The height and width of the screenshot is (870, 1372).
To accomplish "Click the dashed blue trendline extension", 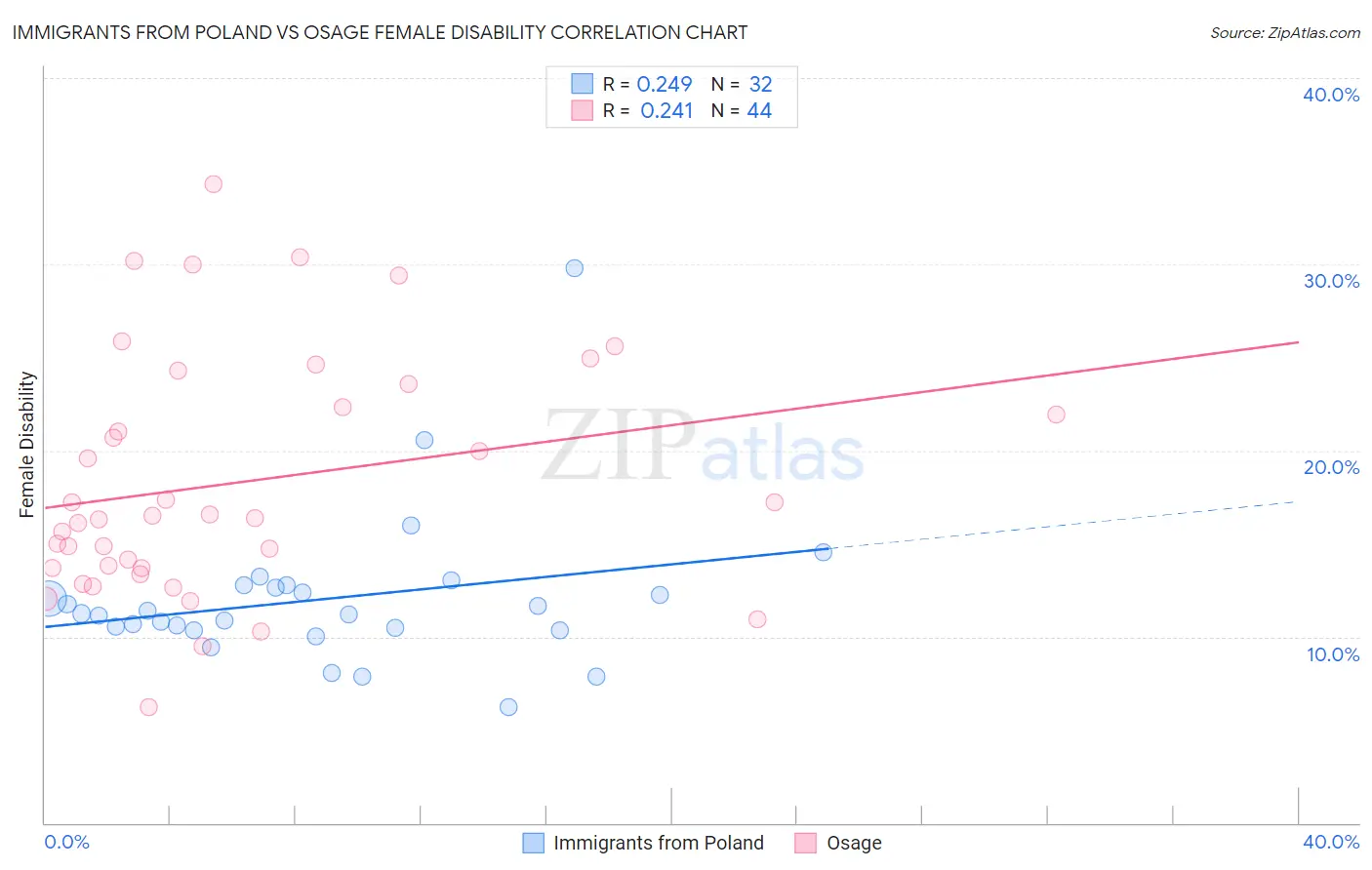I will (x=1062, y=525).
